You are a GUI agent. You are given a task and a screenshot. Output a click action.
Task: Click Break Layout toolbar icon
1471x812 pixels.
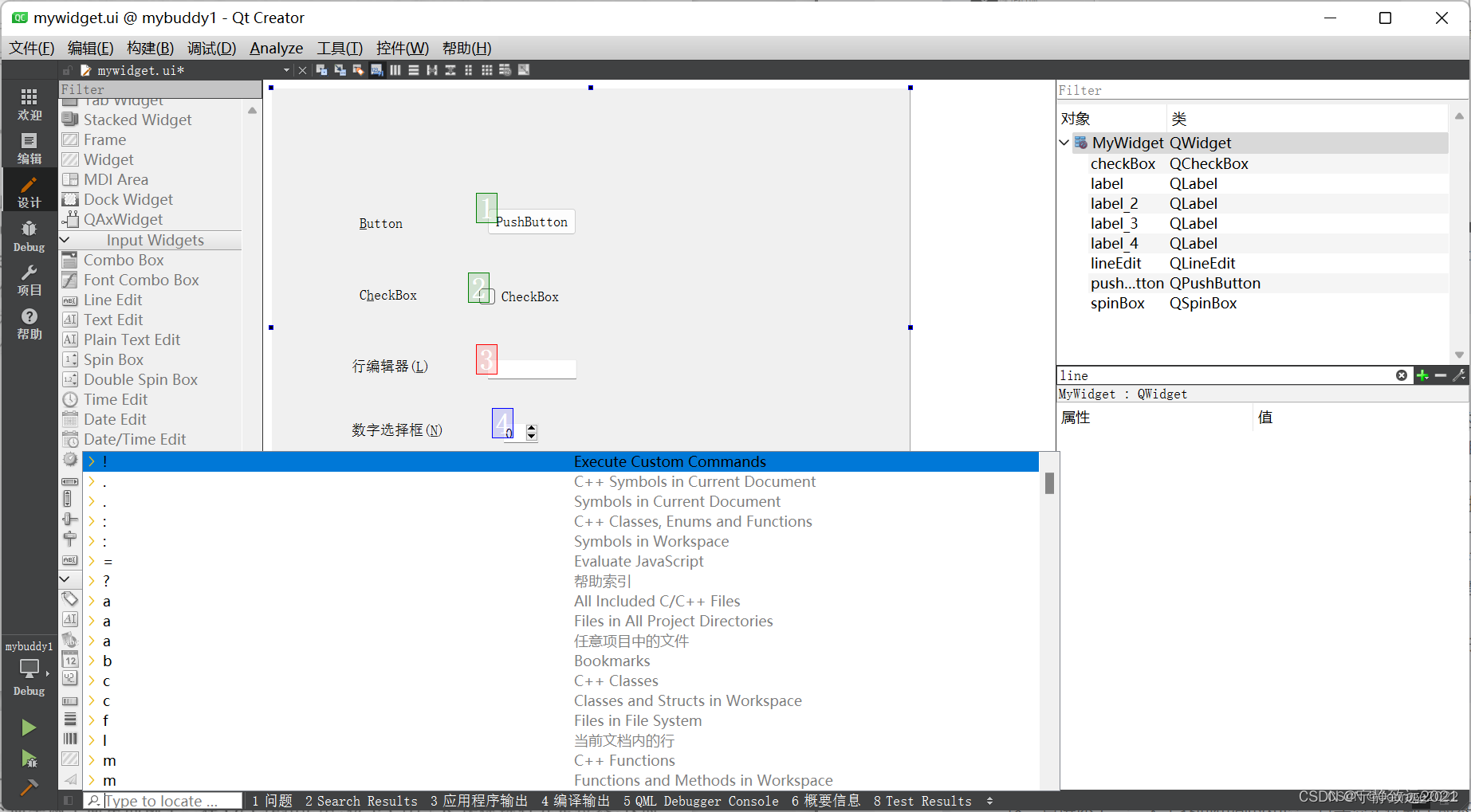click(x=505, y=70)
